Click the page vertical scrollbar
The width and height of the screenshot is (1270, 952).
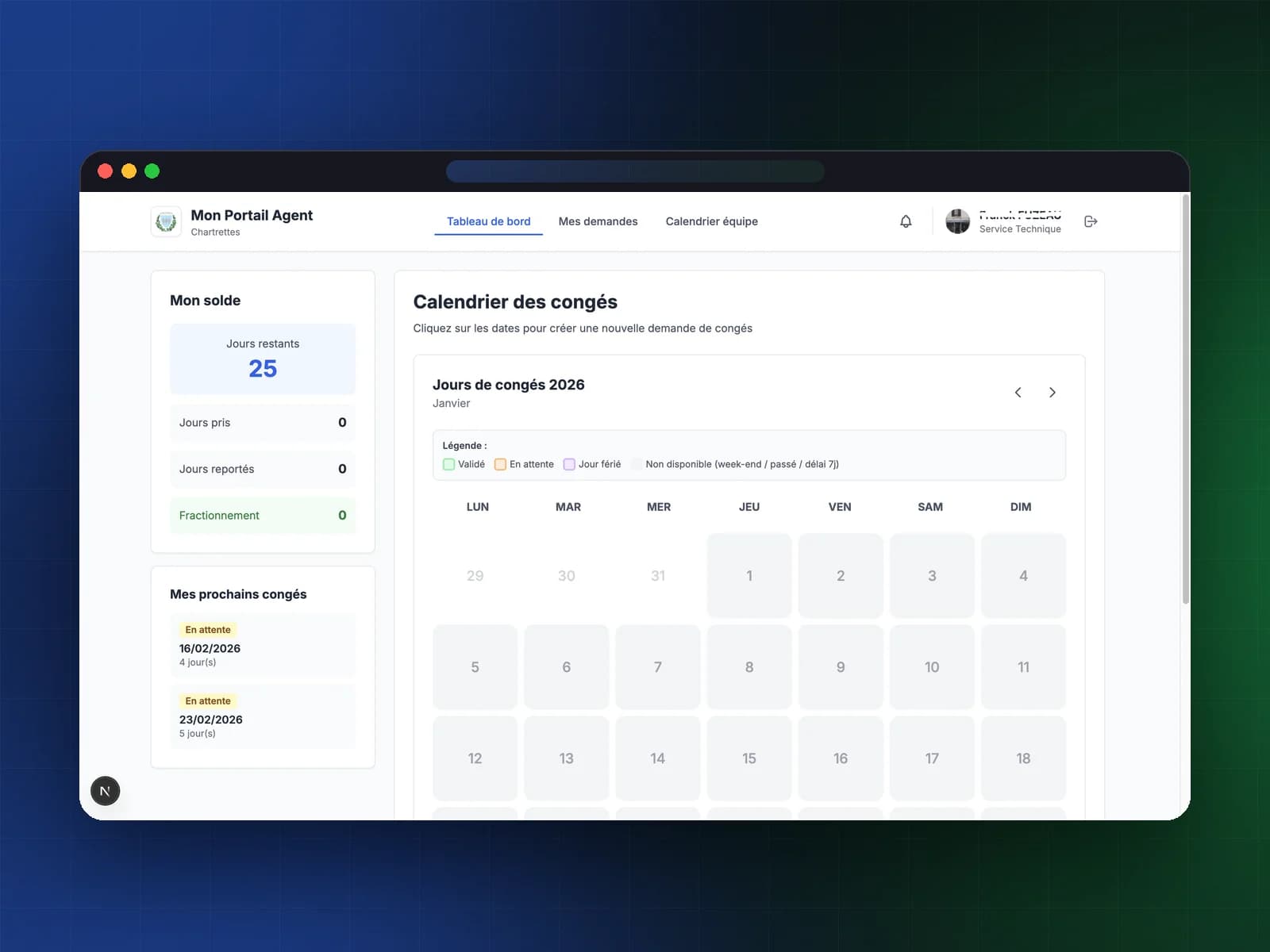tap(1186, 399)
